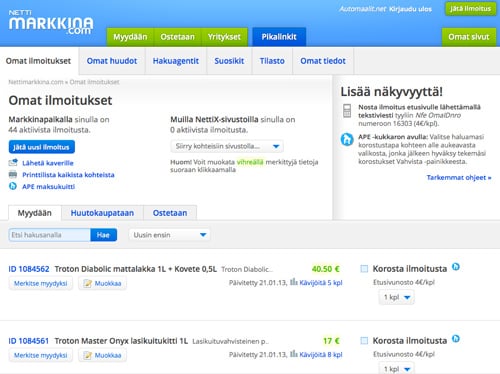Viewport: 500px width, 374px height.
Task: Click the visitor stats bar icon for listing 1084561
Action: [x=294, y=354]
